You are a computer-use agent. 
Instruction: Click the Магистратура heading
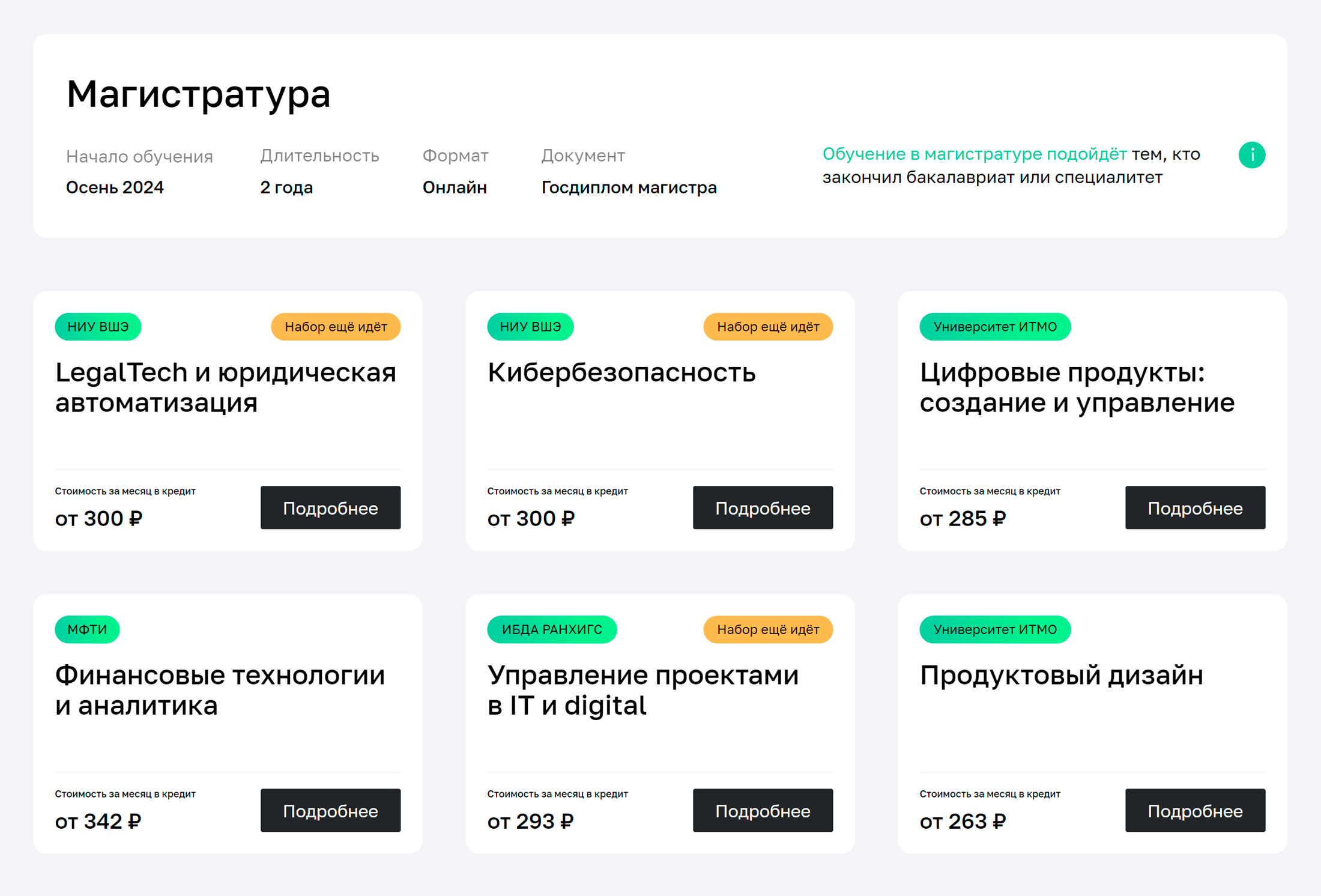198,94
